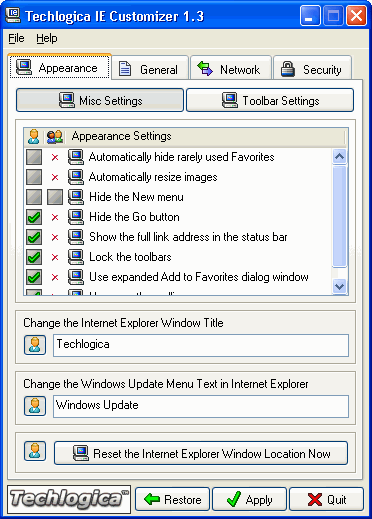Open the File menu

click(x=16, y=38)
